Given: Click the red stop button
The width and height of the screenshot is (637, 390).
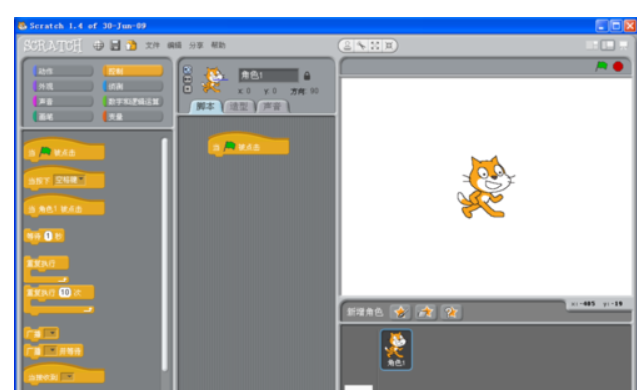Looking at the screenshot, I should pos(618,66).
